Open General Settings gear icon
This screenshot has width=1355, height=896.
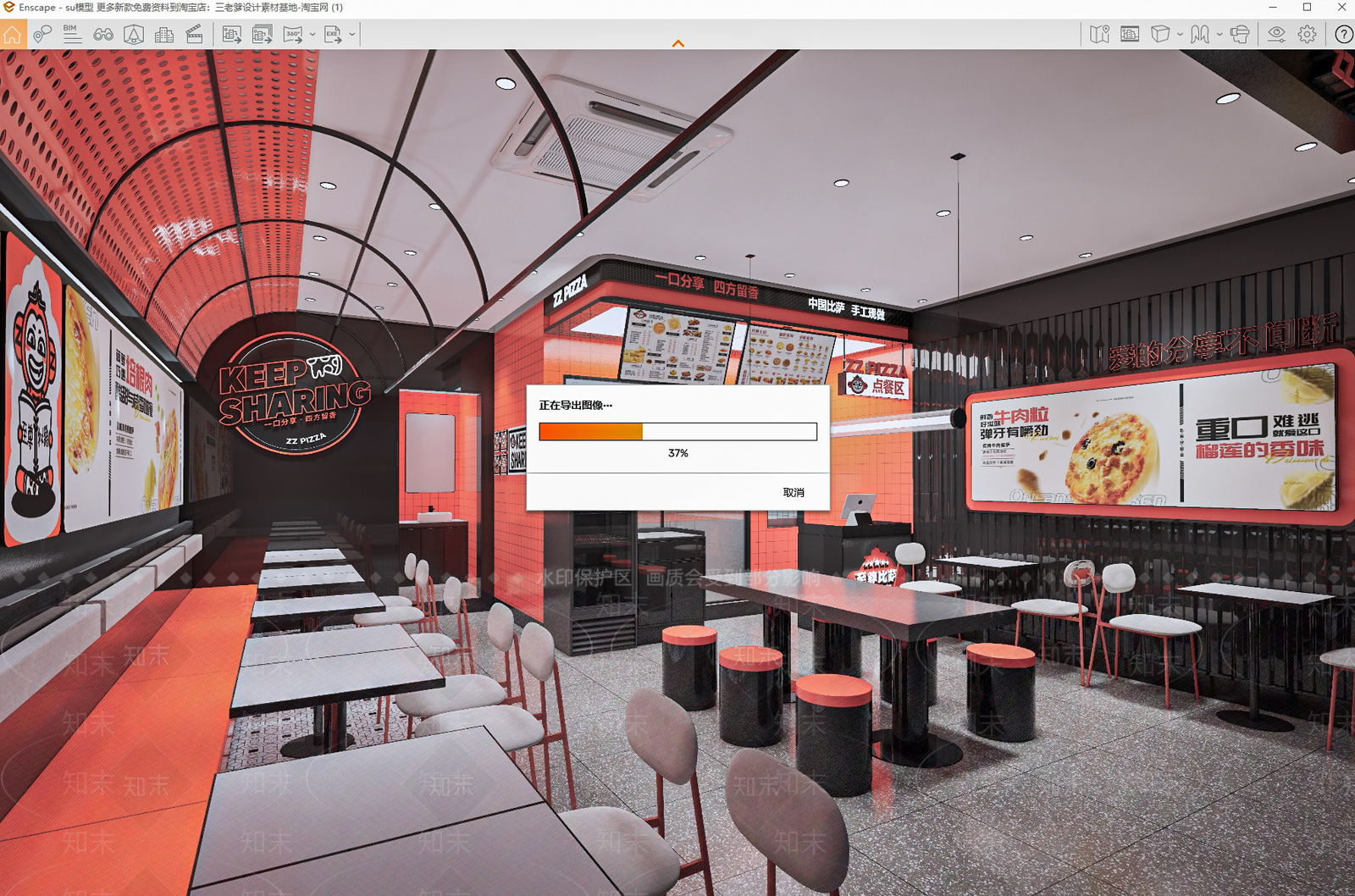click(x=1308, y=35)
